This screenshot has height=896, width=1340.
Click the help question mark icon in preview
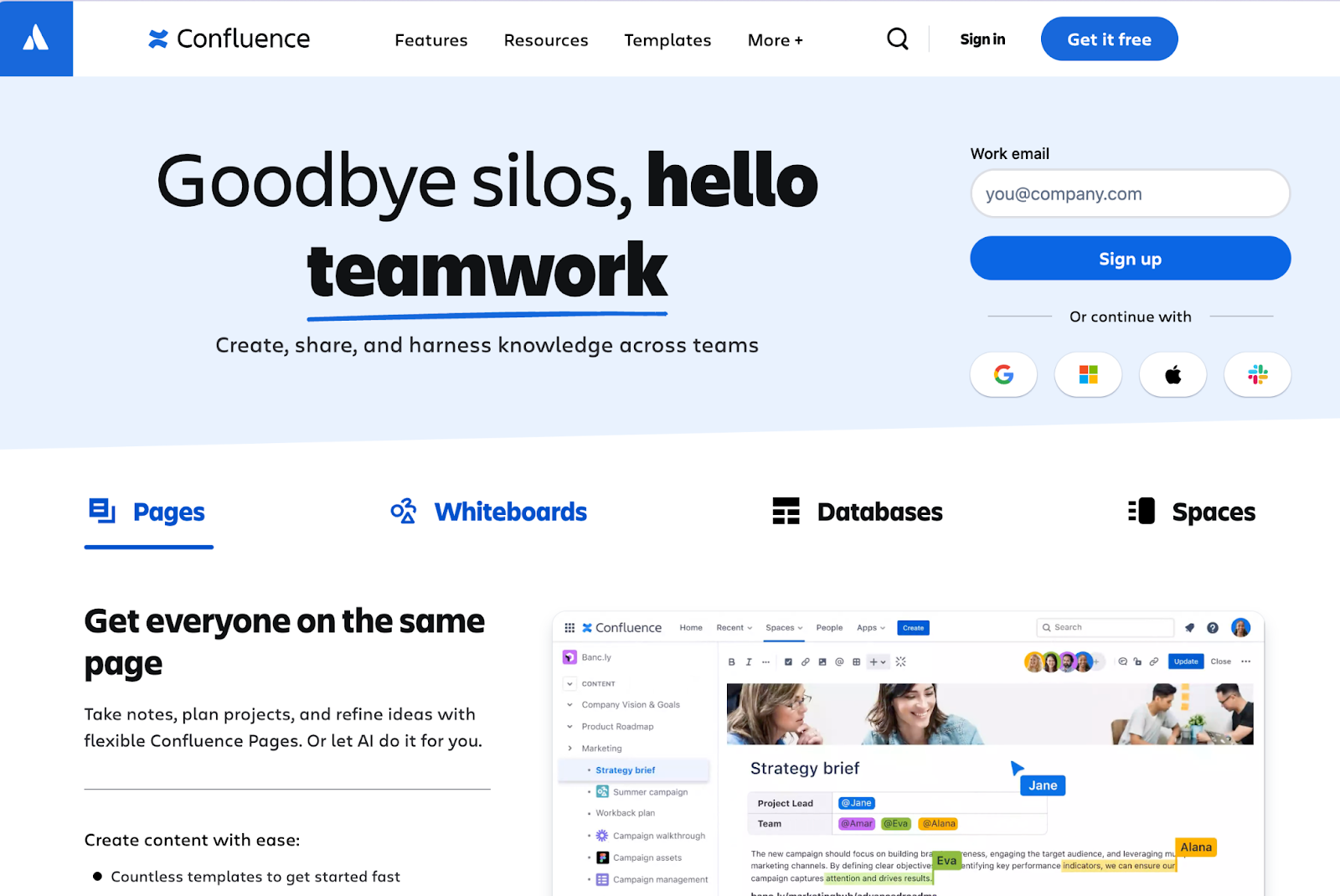tap(1212, 627)
